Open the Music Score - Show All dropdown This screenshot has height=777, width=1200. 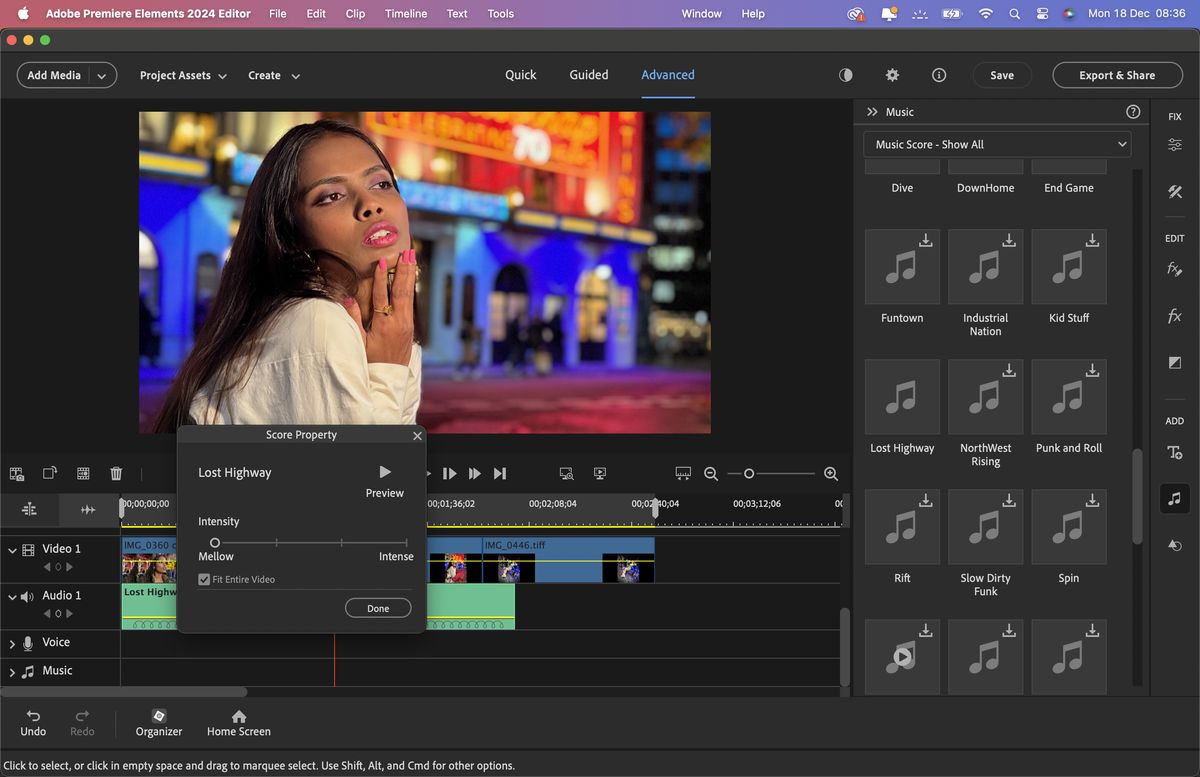(996, 143)
